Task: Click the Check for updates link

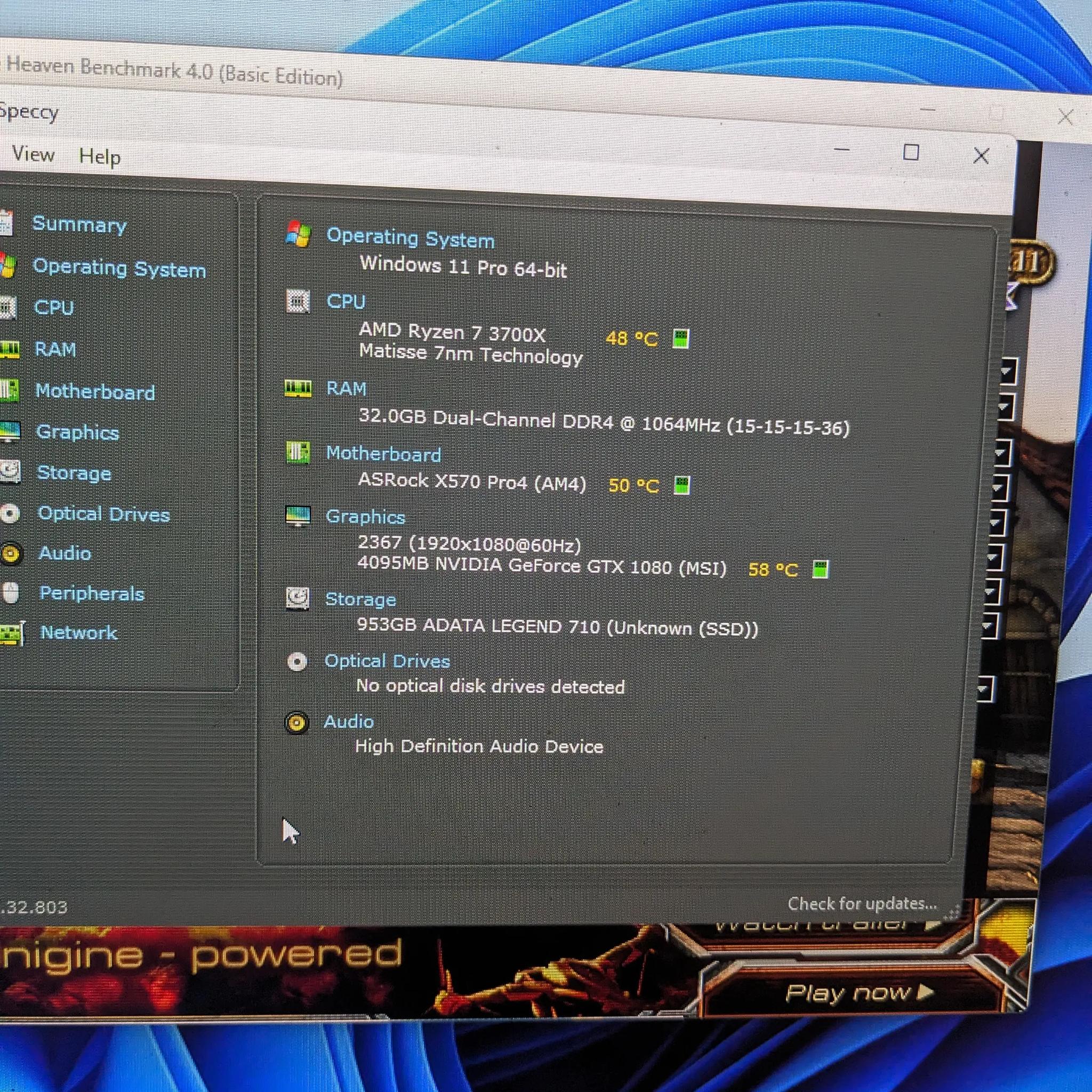Action: pyautogui.click(x=862, y=903)
